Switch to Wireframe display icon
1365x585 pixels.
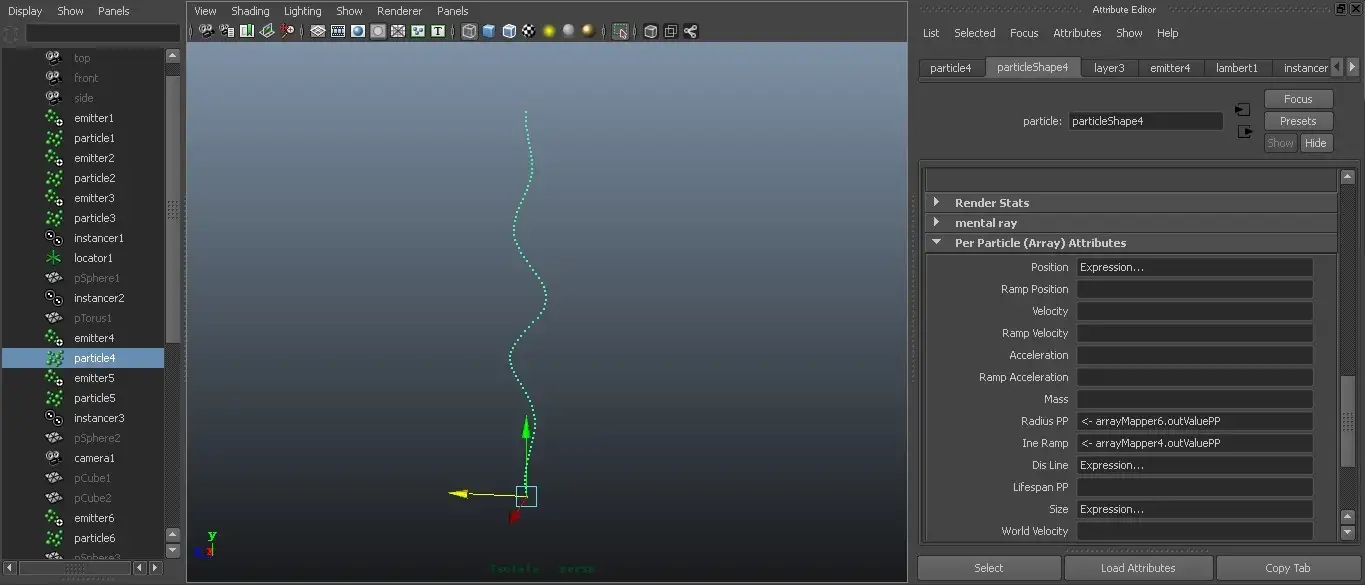(x=469, y=31)
